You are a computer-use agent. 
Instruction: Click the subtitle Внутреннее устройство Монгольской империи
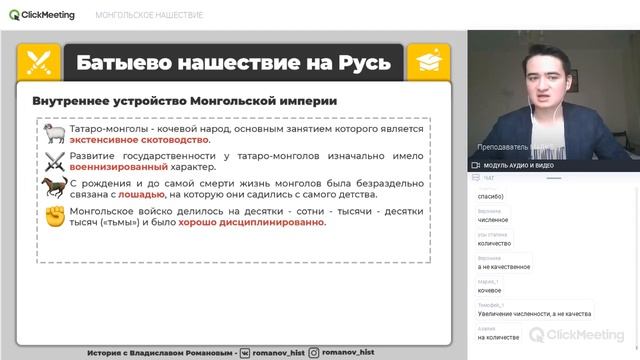[184, 101]
